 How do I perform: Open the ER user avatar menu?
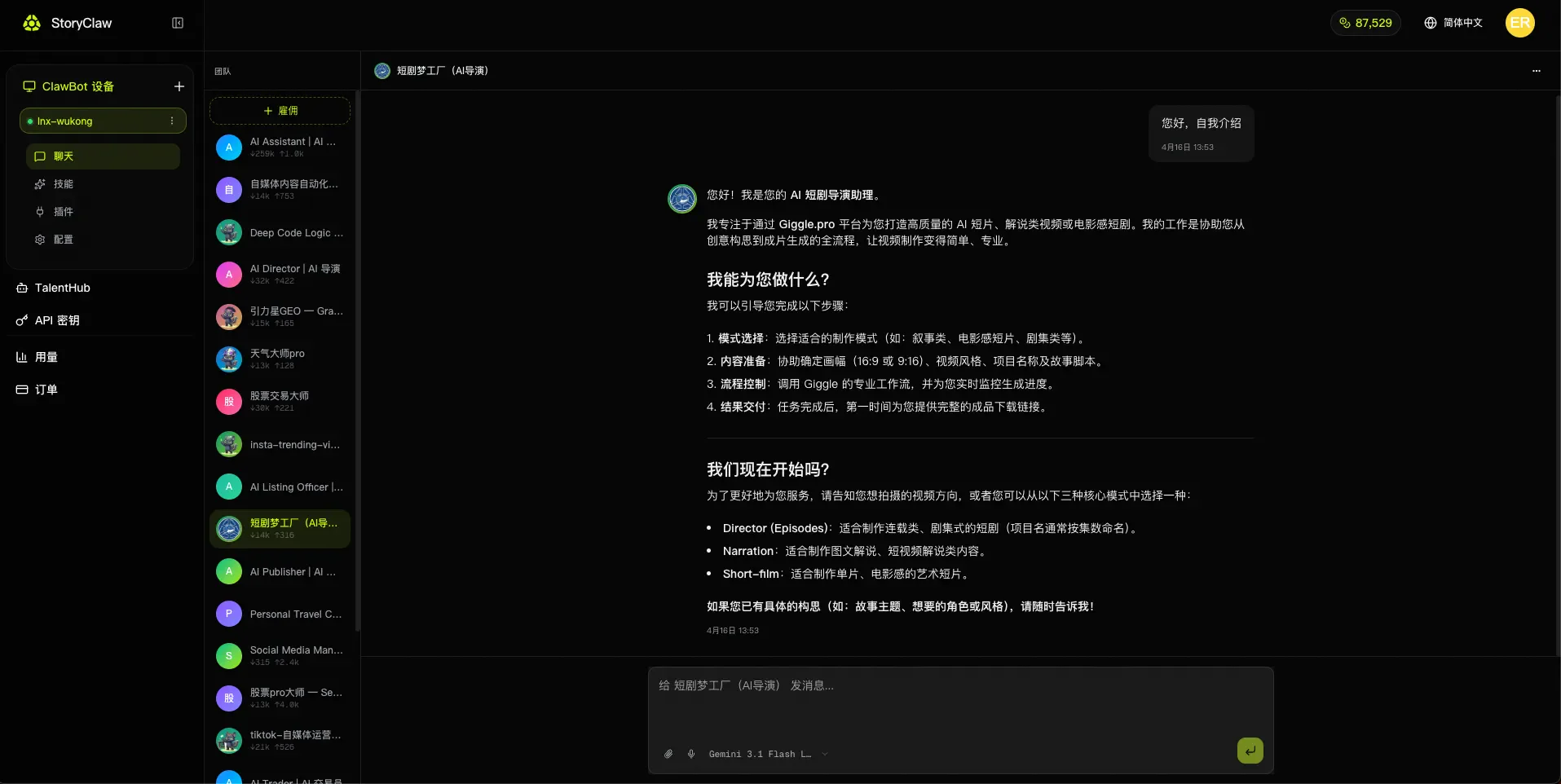pos(1520,23)
